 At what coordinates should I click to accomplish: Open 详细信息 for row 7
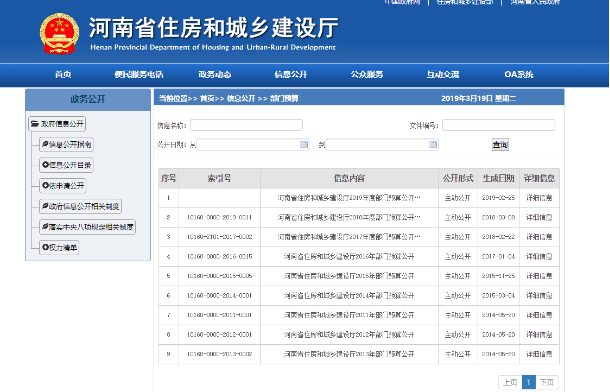tap(539, 315)
